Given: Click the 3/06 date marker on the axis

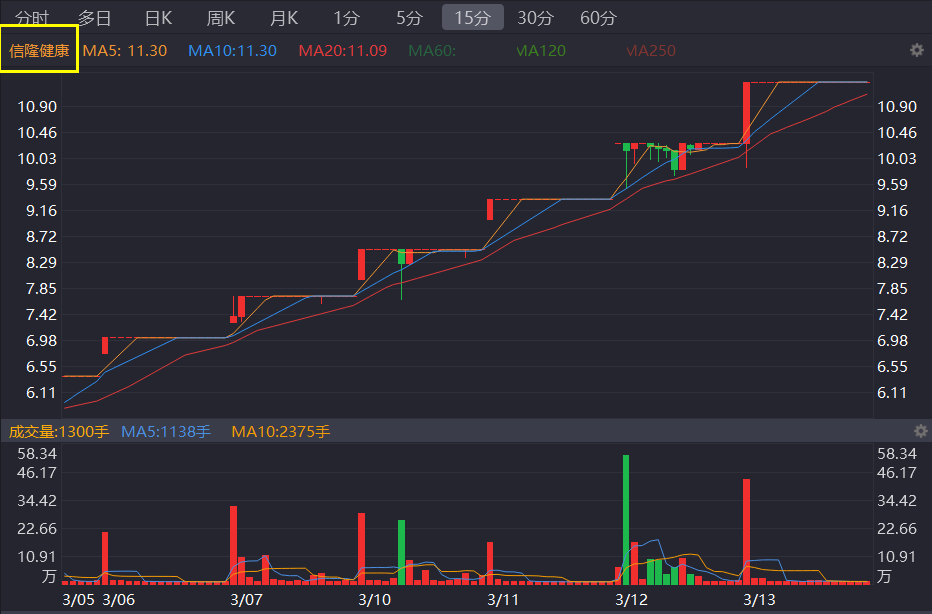Looking at the screenshot, I should coord(119,600).
